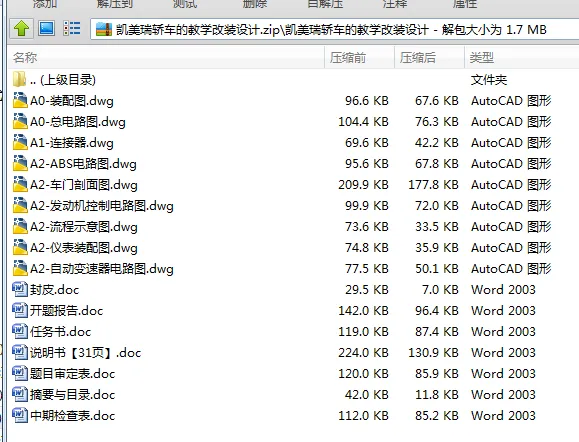Select file name A2-流程示意图.dwg
Image resolution: width=579 pixels, height=442 pixels.
84,227
